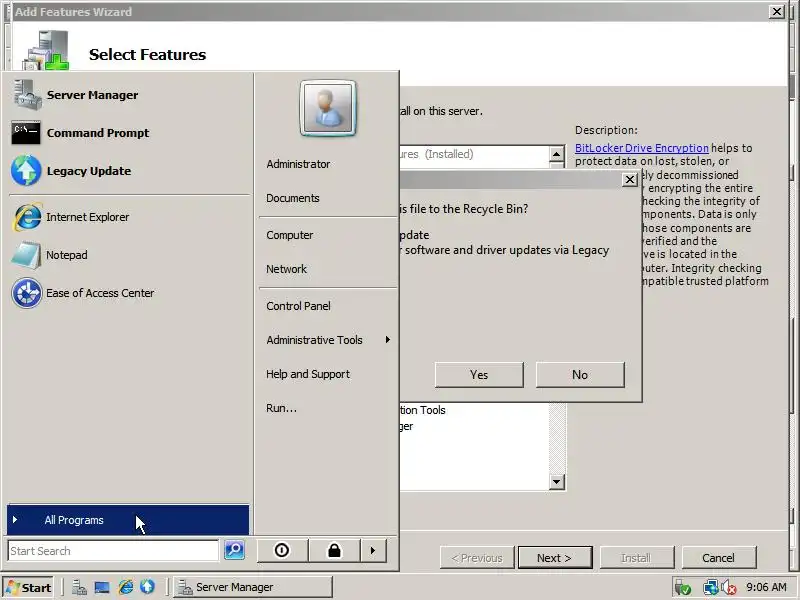Screen dimensions: 800x600
Task: Open BitLocker Drive Encryption description link
Action: 641,148
